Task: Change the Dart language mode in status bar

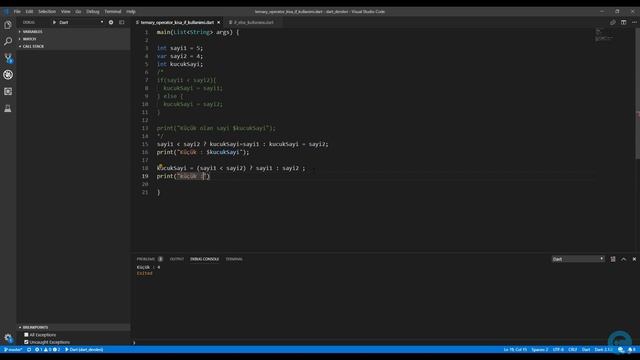Action: tap(586, 350)
